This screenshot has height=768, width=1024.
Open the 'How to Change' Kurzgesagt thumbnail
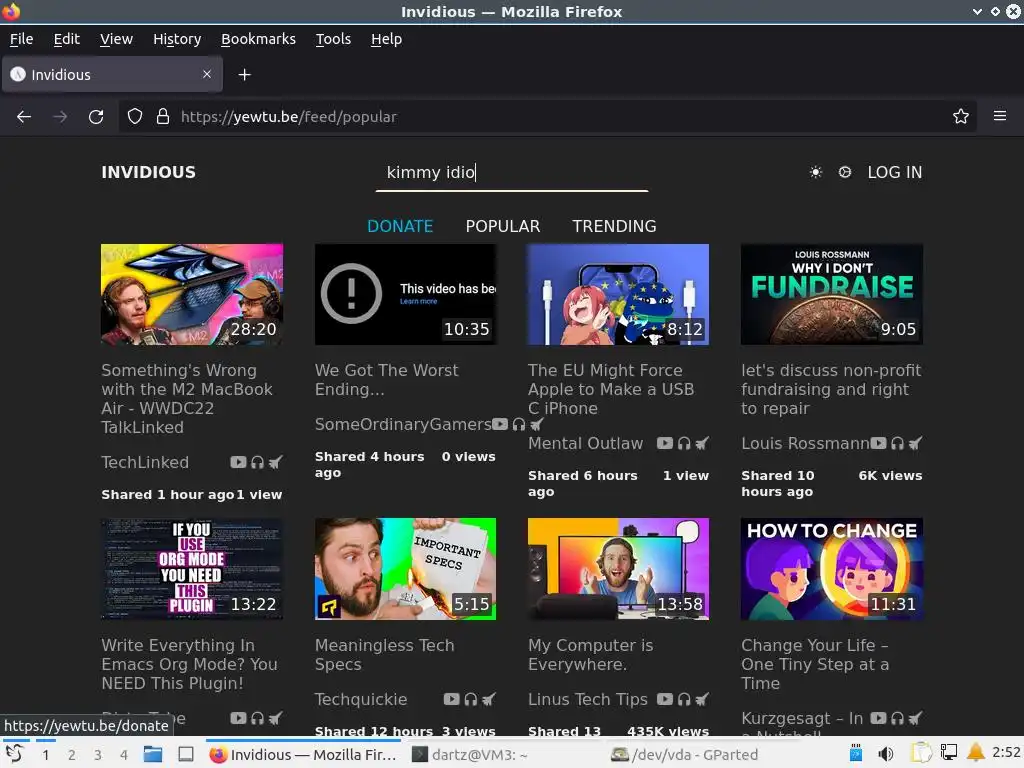pyautogui.click(x=832, y=569)
